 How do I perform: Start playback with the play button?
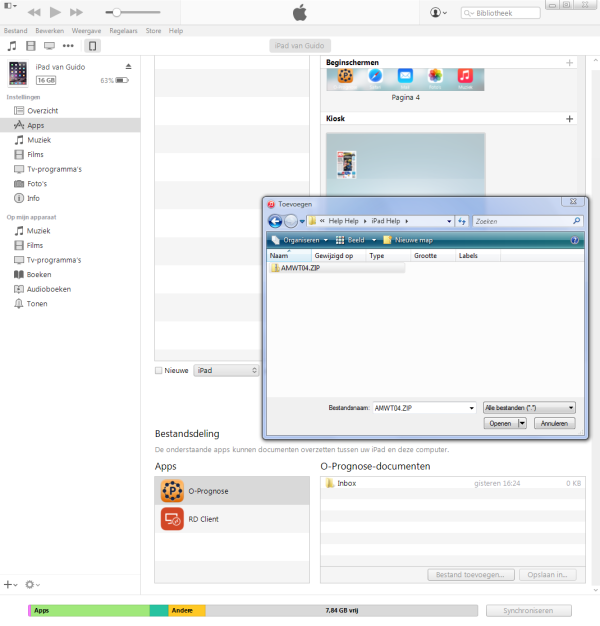click(55, 12)
